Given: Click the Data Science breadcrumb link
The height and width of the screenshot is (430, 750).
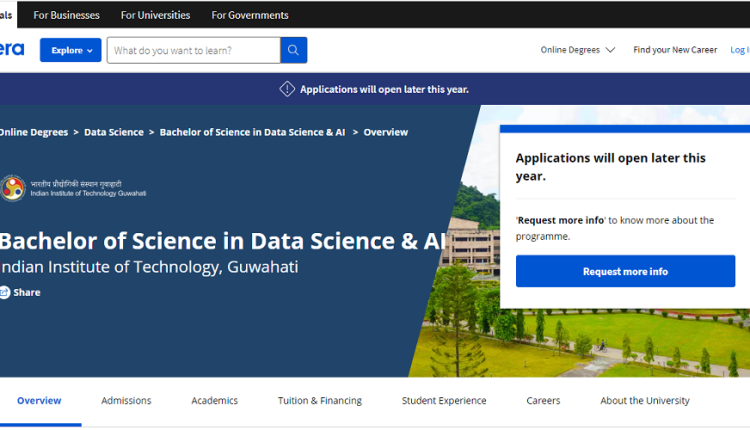Looking at the screenshot, I should pyautogui.click(x=114, y=132).
